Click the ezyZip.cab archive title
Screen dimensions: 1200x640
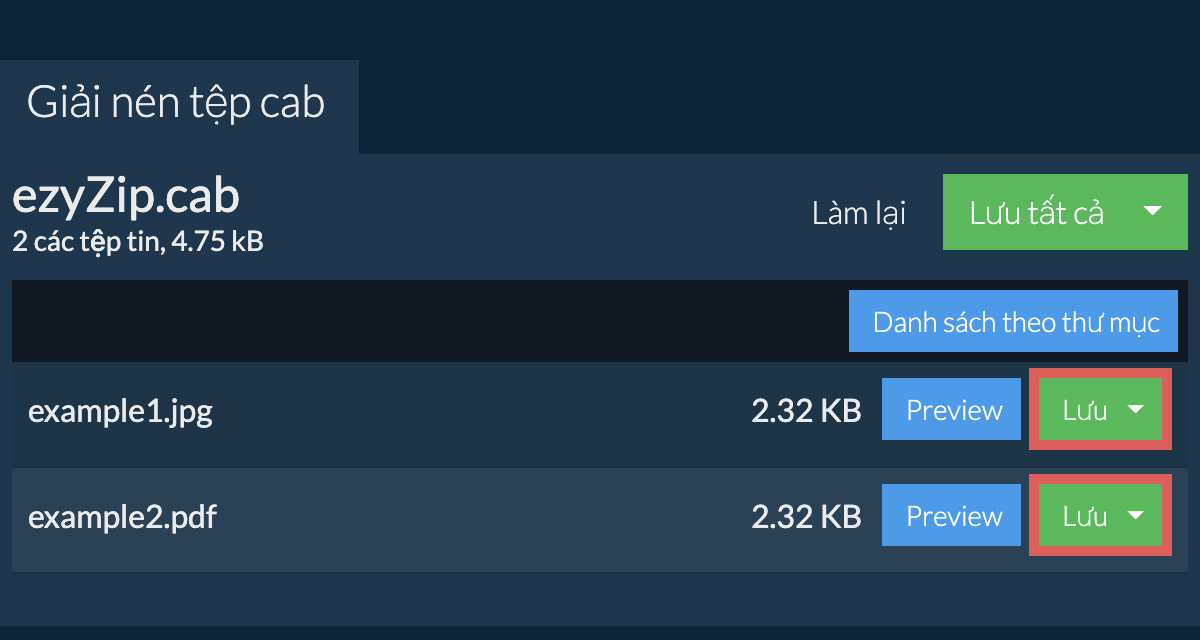[x=126, y=197]
